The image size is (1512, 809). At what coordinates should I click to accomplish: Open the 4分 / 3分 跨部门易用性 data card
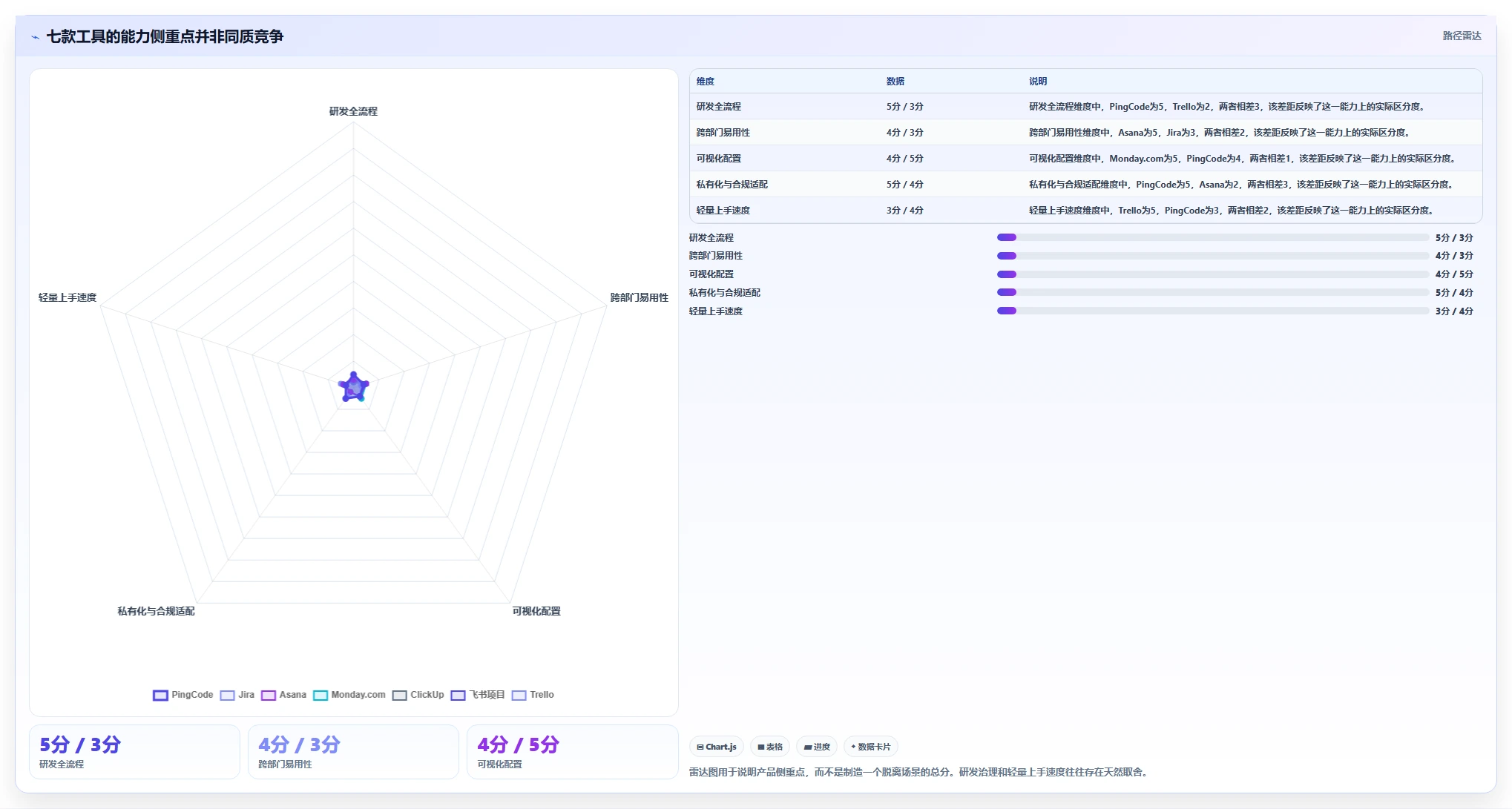[353, 752]
